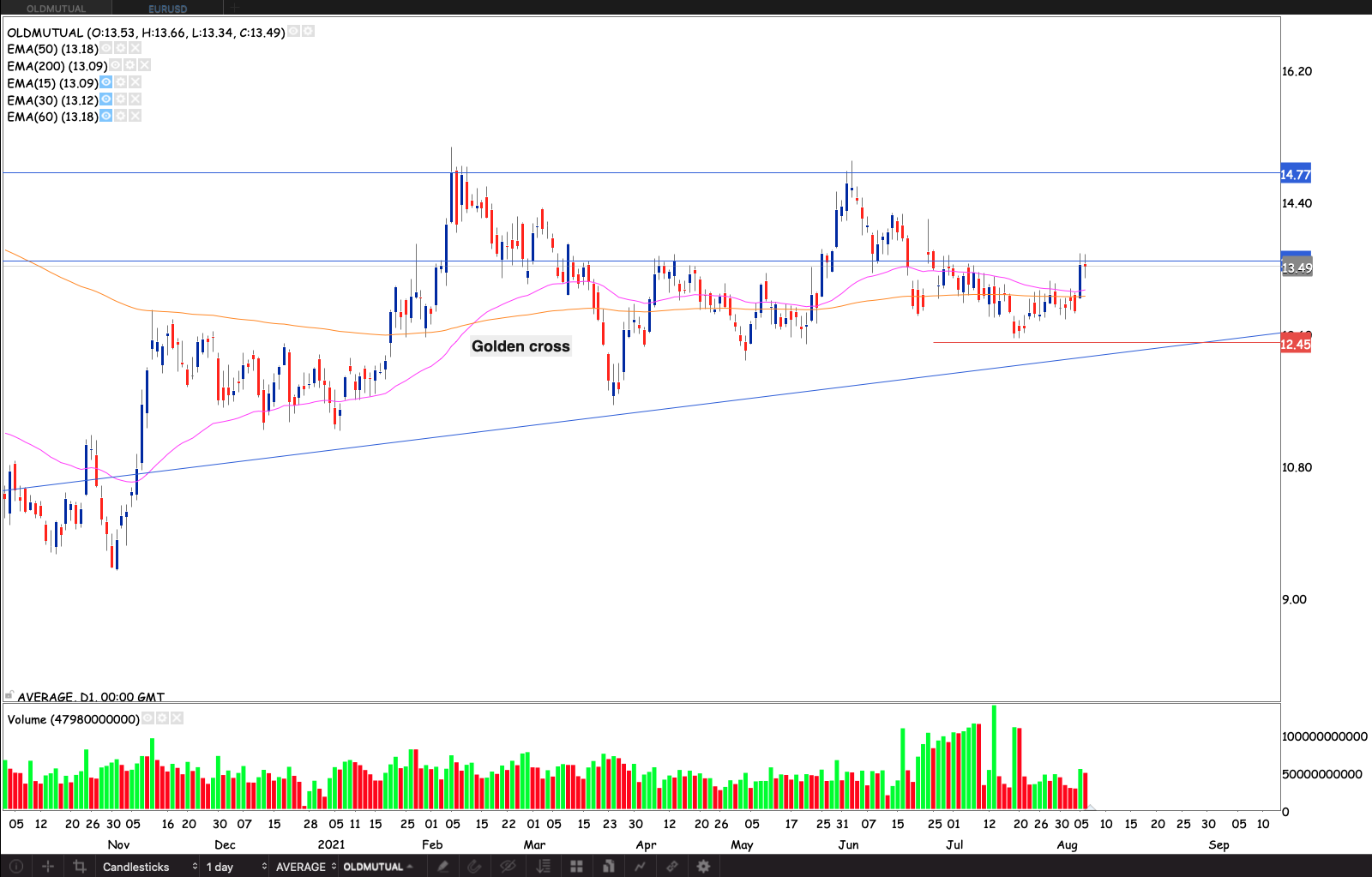The width and height of the screenshot is (1372, 877).
Task: Click the info icon at bottom left
Action: tap(15, 866)
